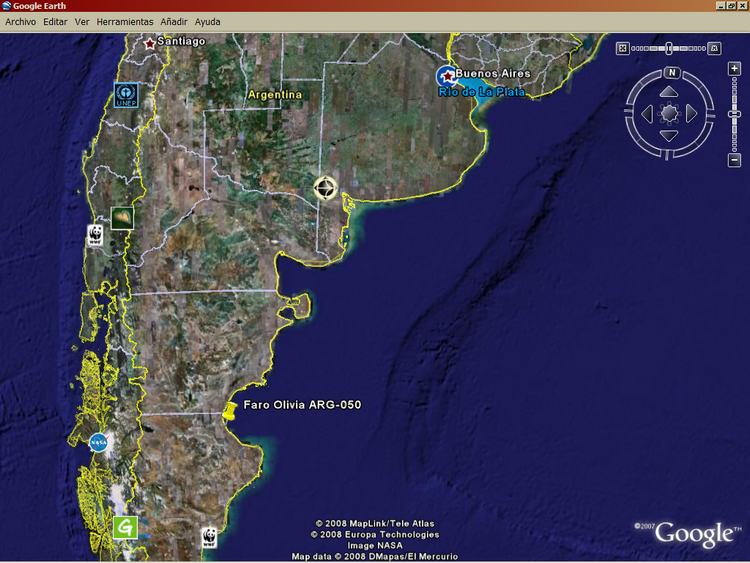Image resolution: width=750 pixels, height=563 pixels.
Task: Pan the map left with compass arrow
Action: click(x=647, y=114)
